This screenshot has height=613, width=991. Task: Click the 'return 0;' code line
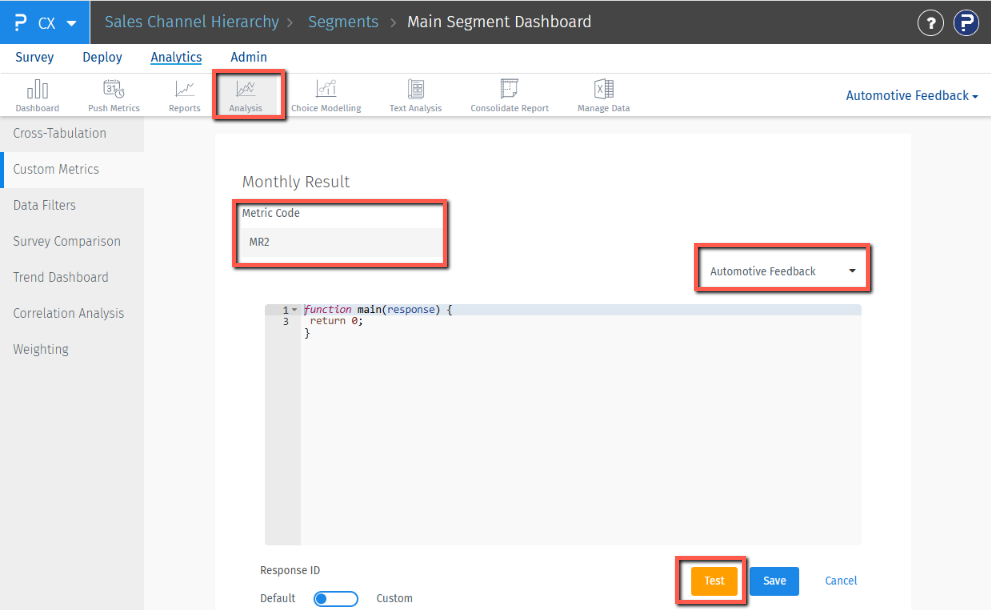336,321
